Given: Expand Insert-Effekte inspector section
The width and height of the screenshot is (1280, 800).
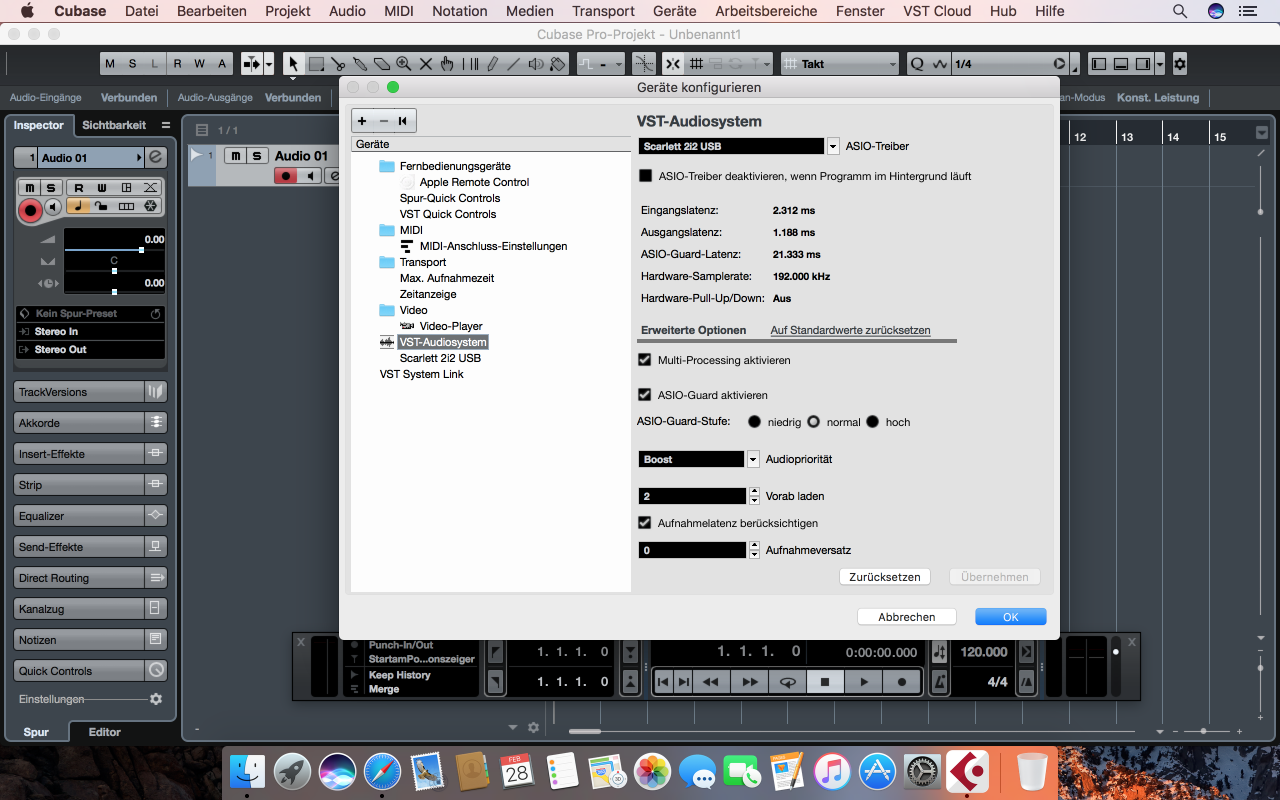Looking at the screenshot, I should (x=90, y=454).
